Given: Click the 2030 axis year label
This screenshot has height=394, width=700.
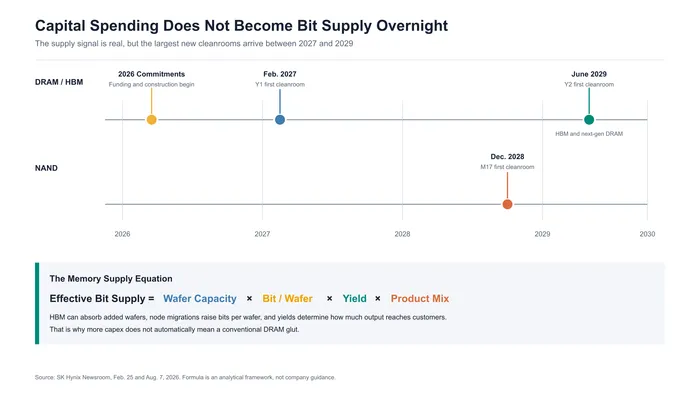Looking at the screenshot, I should tap(647, 234).
